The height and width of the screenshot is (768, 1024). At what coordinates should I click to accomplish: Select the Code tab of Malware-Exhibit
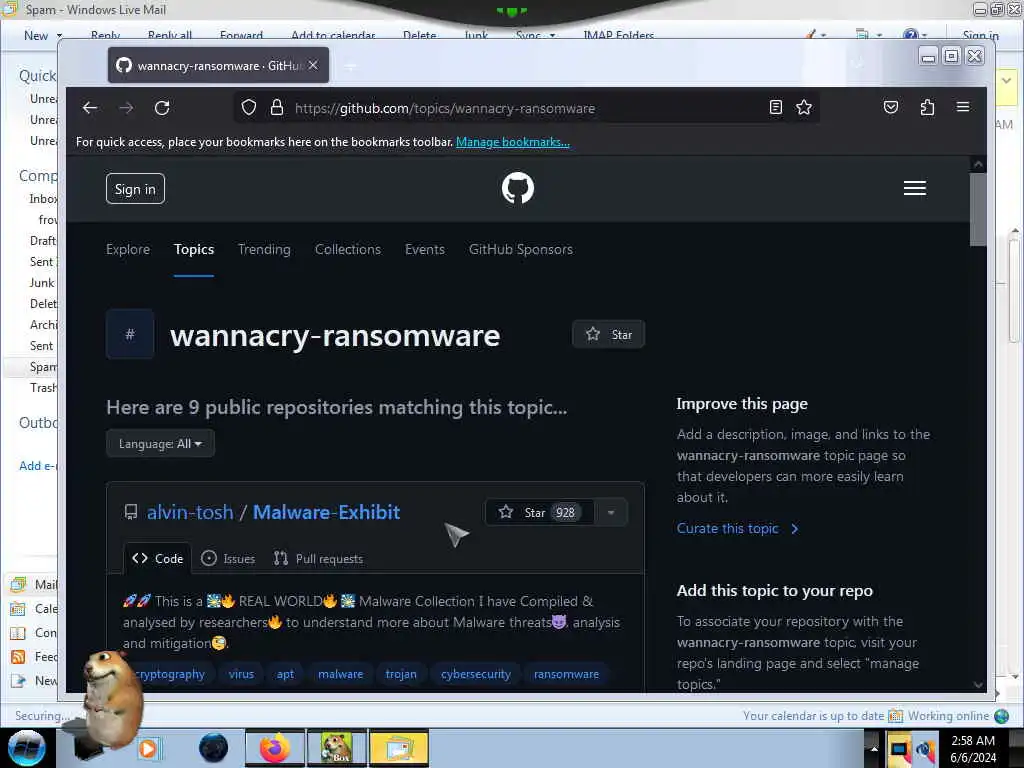point(157,558)
